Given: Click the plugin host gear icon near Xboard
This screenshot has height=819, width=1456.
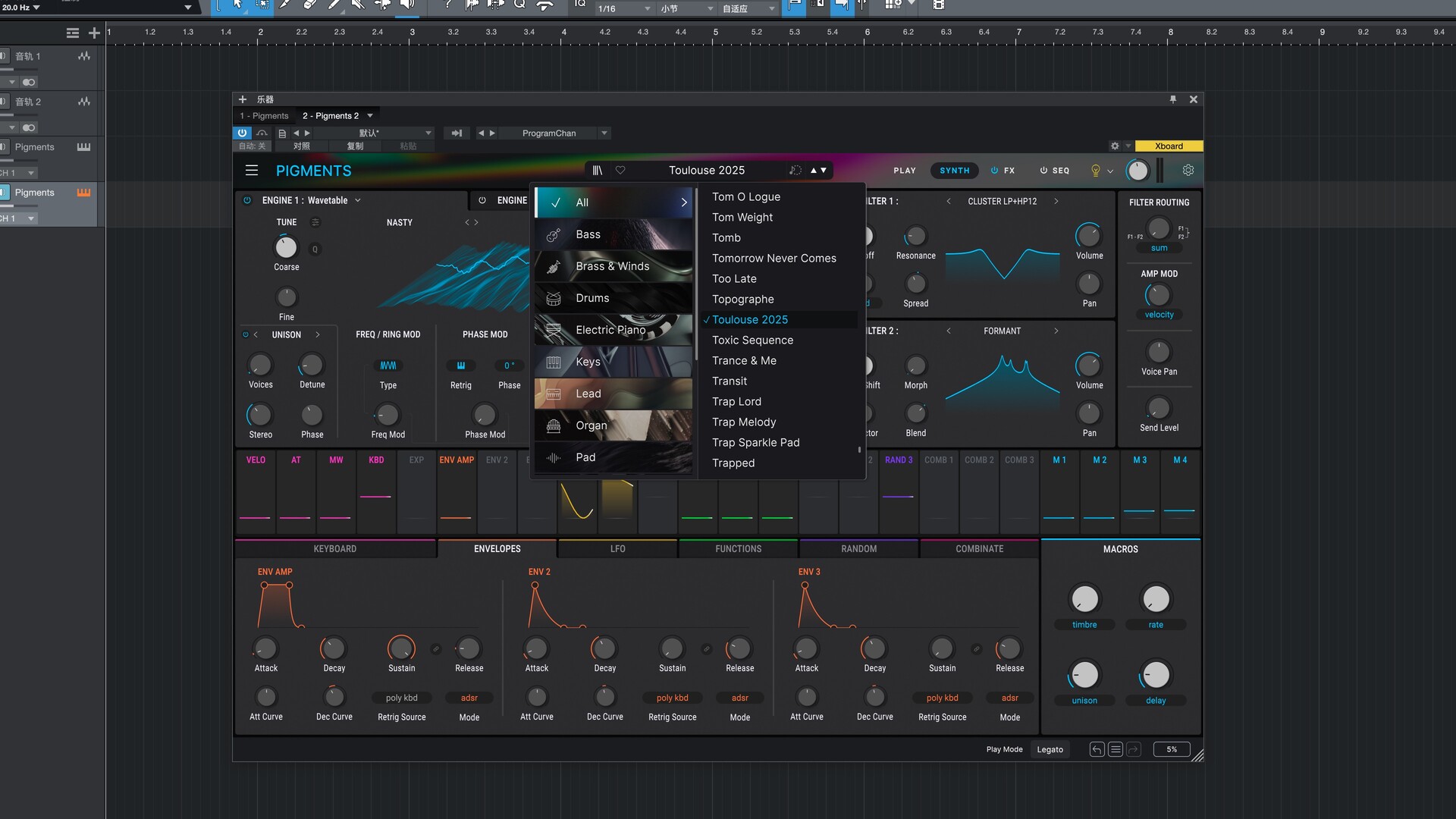Looking at the screenshot, I should point(1115,146).
